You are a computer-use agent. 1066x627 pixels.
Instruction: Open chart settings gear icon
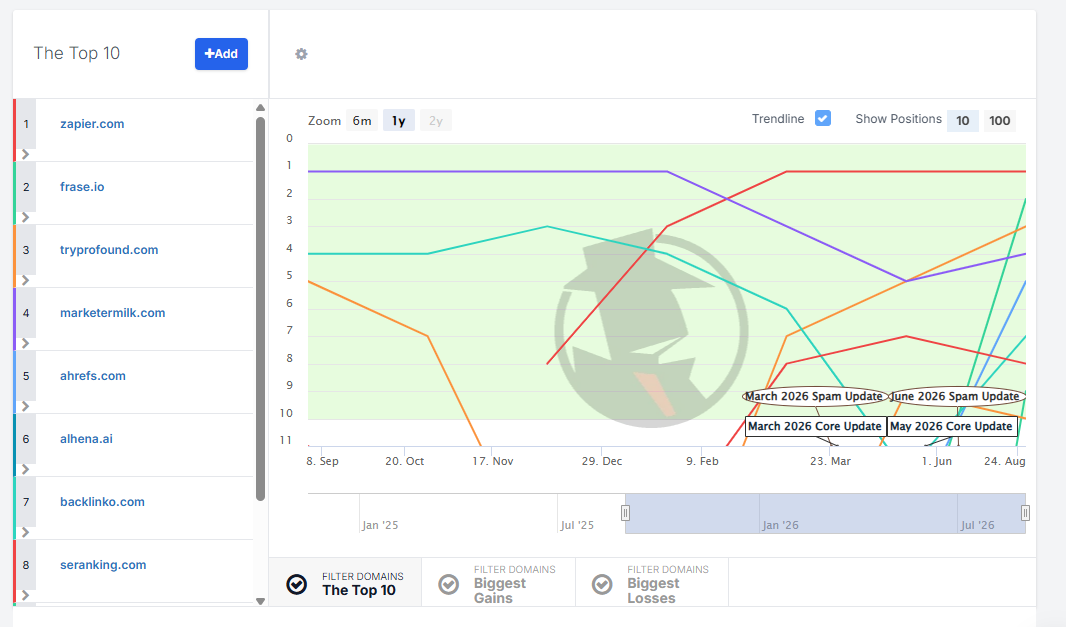(x=301, y=54)
